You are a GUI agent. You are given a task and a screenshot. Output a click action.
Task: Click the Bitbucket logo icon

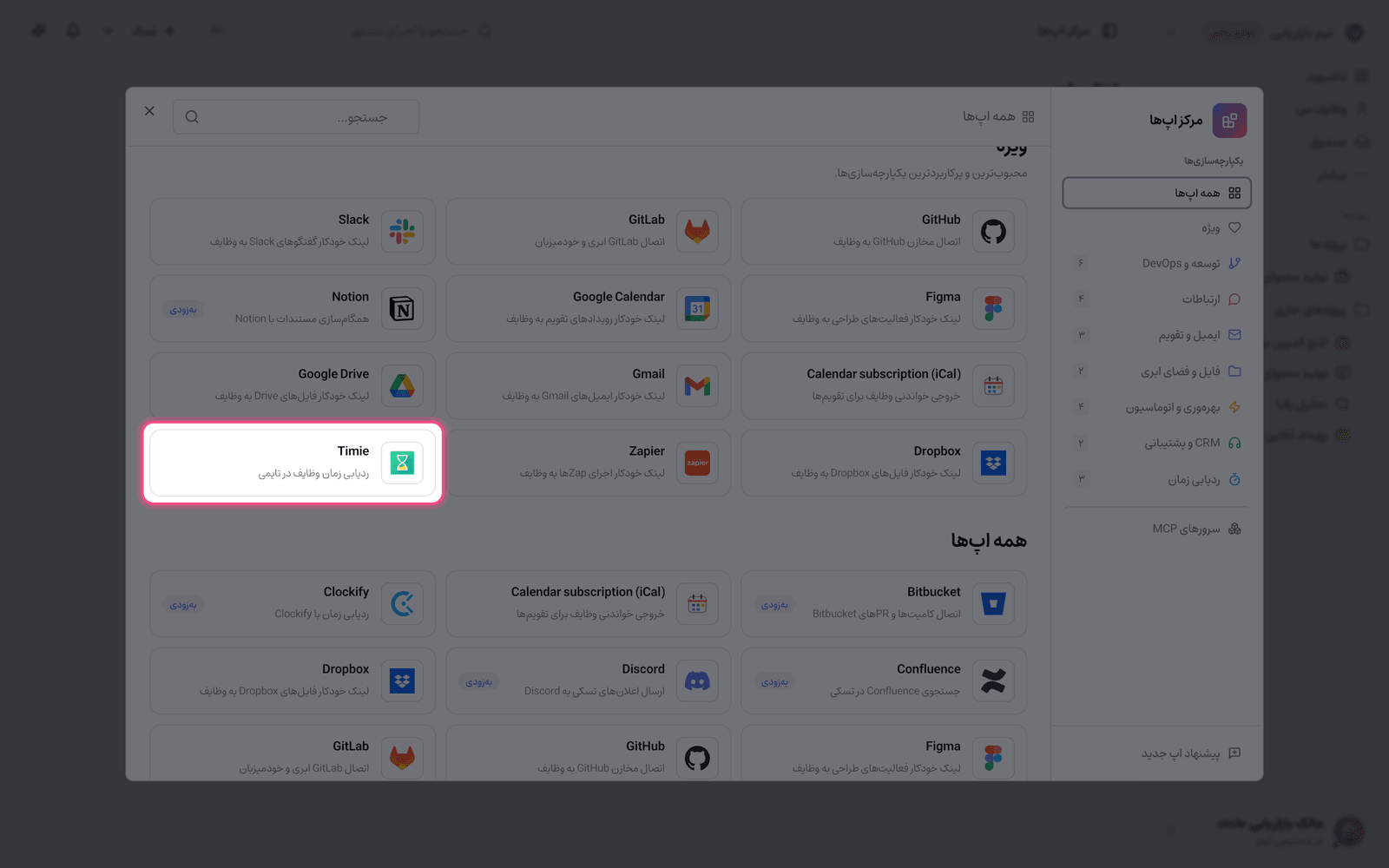(993, 603)
